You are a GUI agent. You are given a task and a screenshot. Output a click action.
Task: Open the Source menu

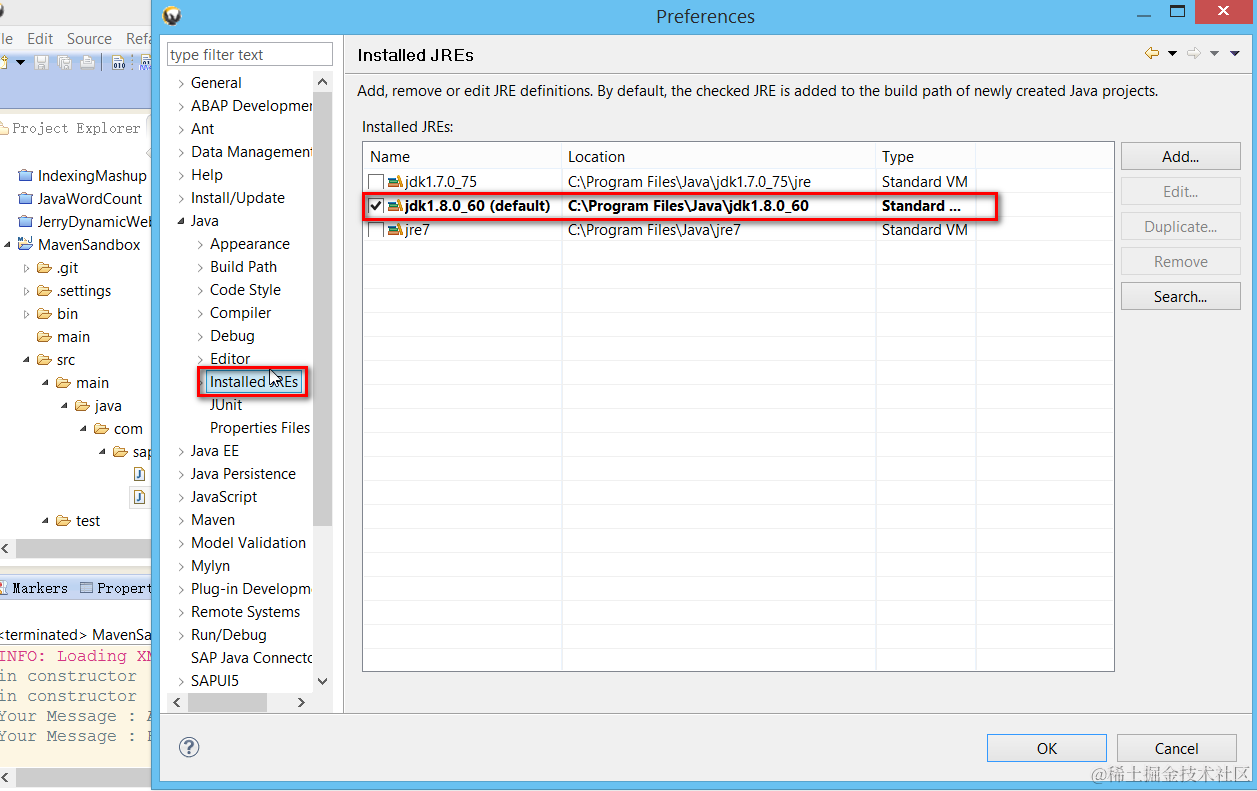pos(89,38)
